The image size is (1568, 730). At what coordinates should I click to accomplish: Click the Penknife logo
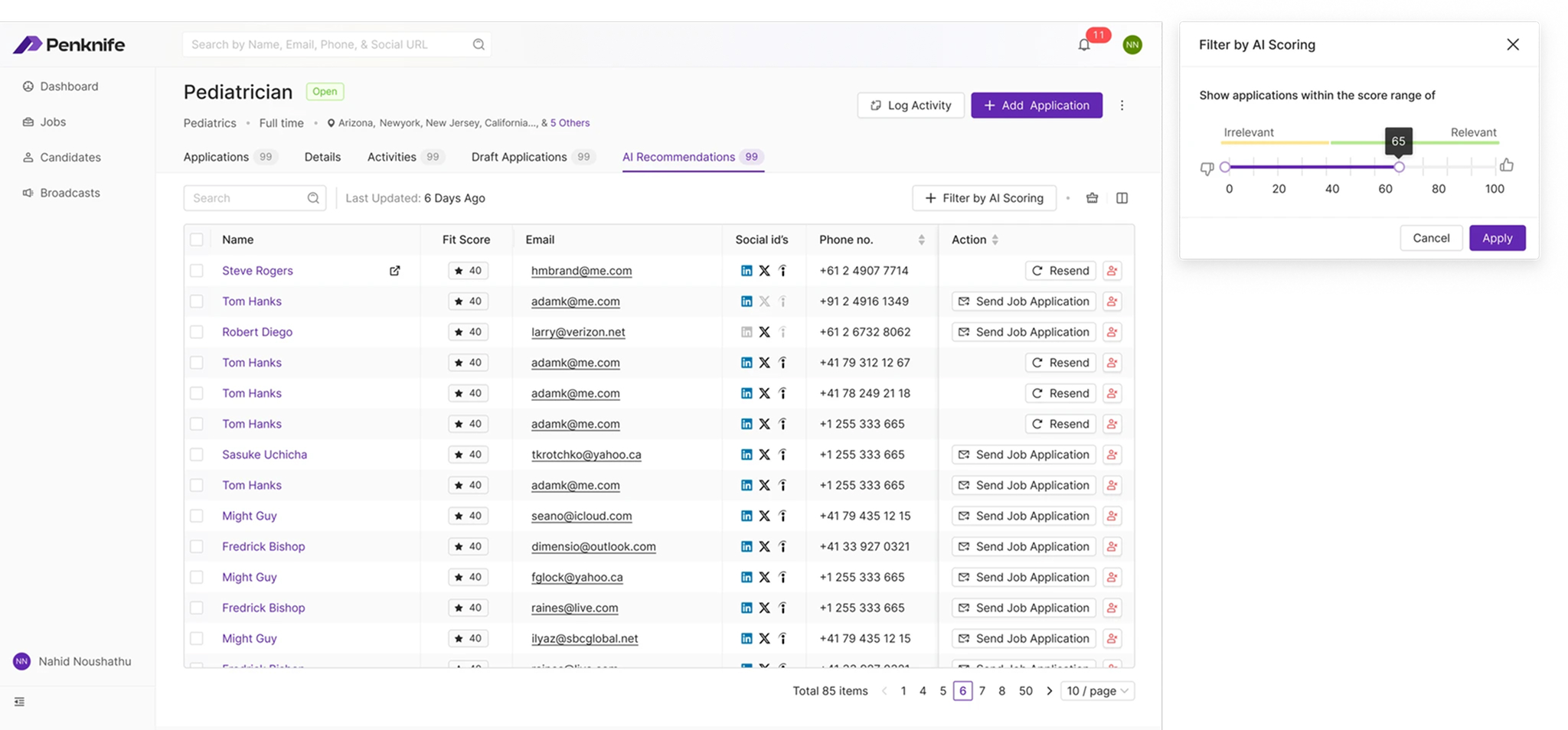(x=69, y=44)
